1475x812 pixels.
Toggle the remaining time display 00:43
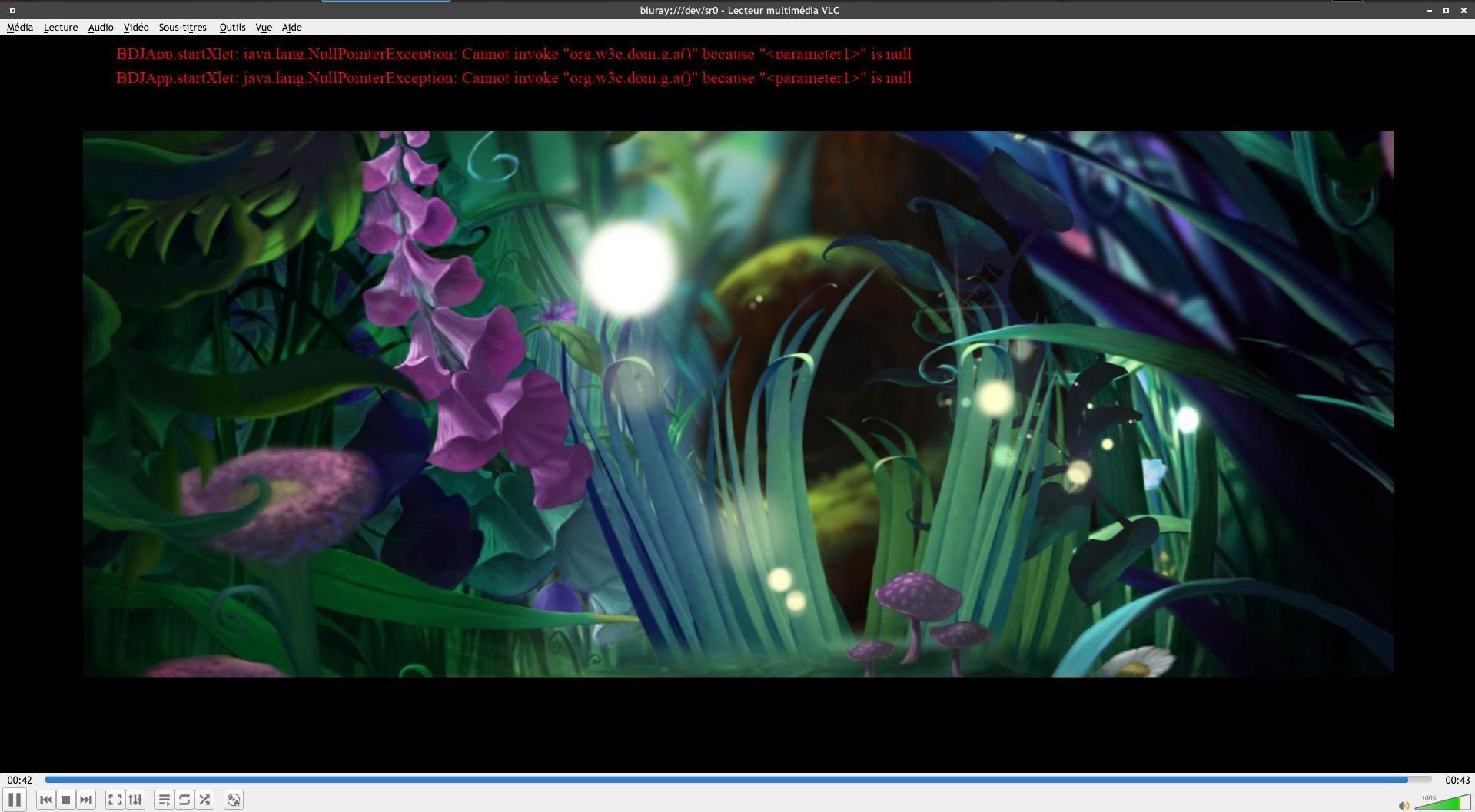pyautogui.click(x=1457, y=780)
